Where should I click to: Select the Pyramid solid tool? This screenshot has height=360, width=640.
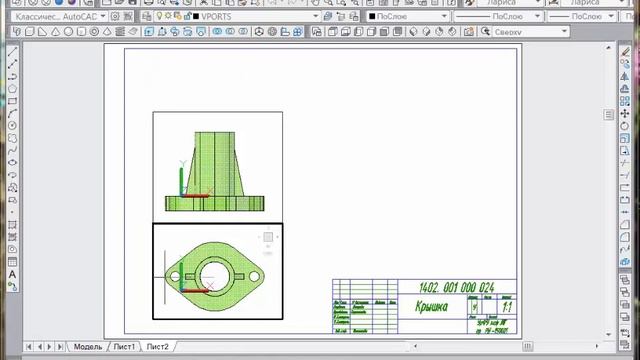107,31
